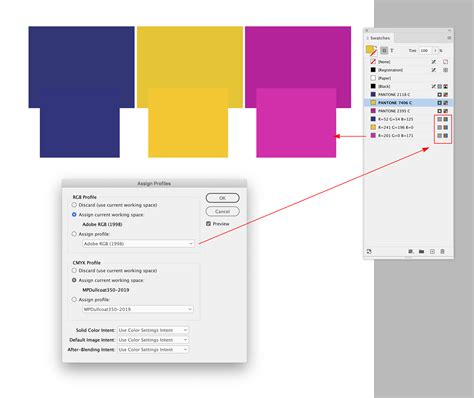Click RGB mode icon on R=201 swatch row
This screenshot has width=474, height=398.
click(446, 135)
